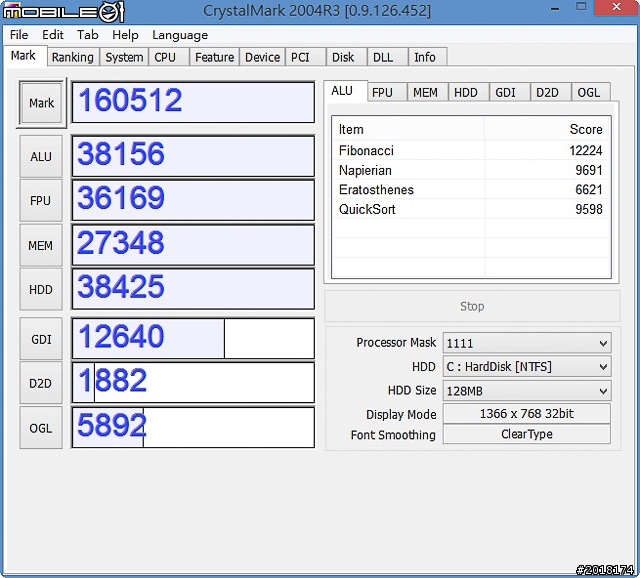Switch to the Info tab
The height and width of the screenshot is (578, 640).
427,57
